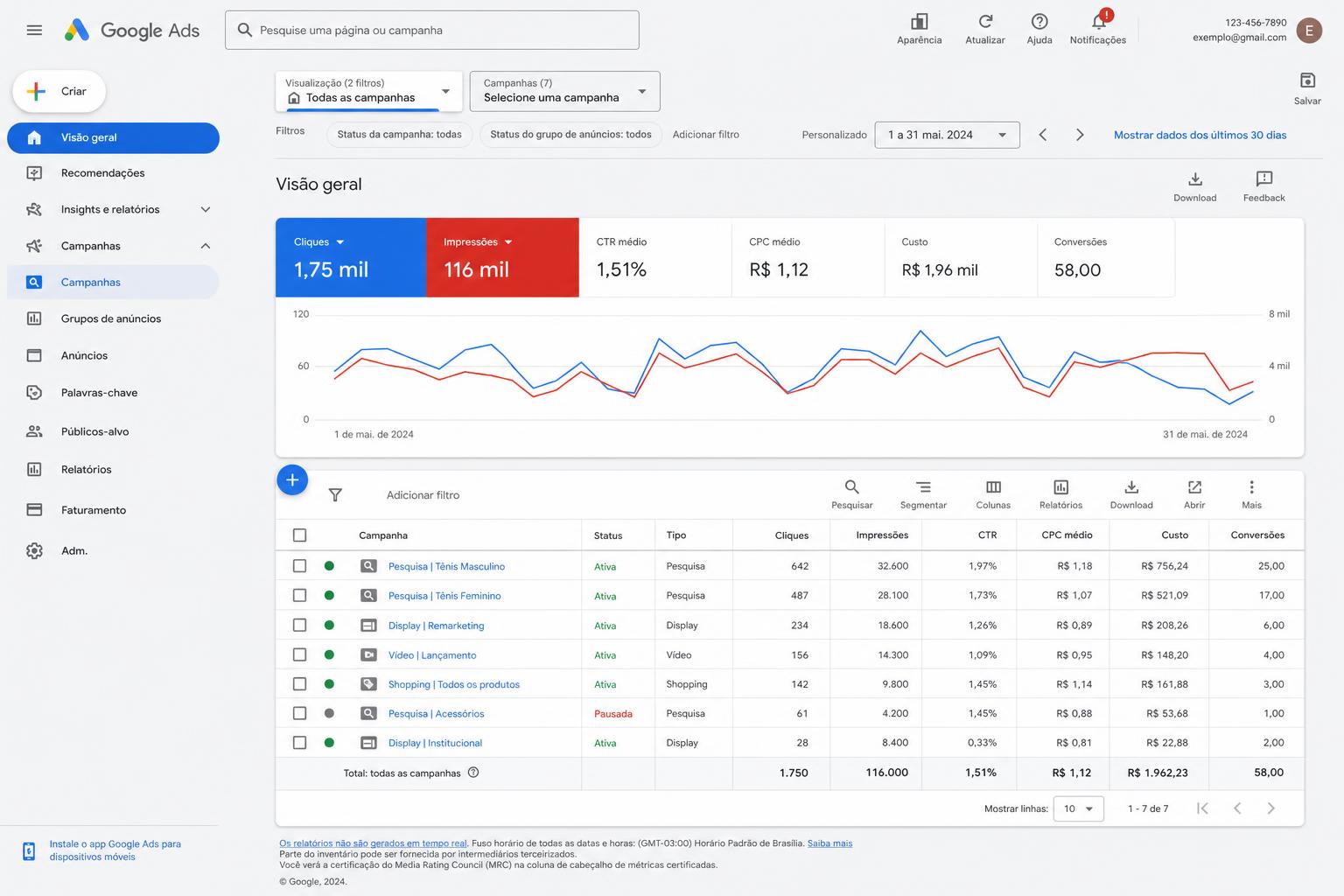
Task: Check the Pesquisa | Tênis Masculino row
Action: click(299, 566)
